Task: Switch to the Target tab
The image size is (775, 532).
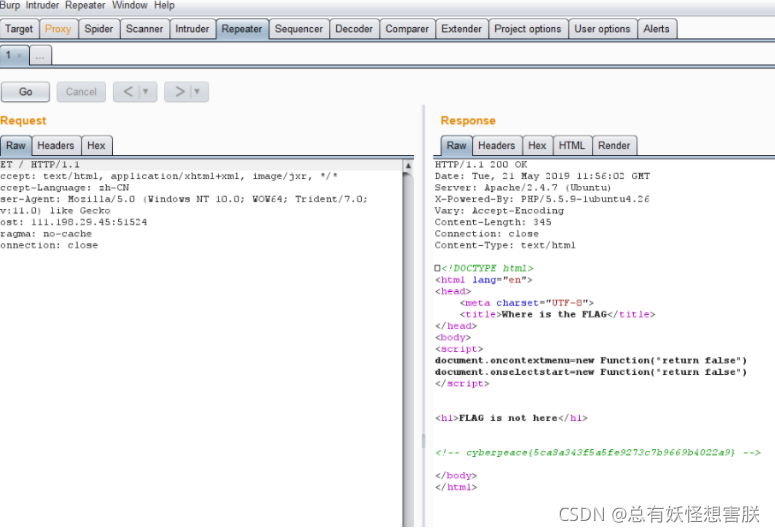Action: [x=19, y=29]
